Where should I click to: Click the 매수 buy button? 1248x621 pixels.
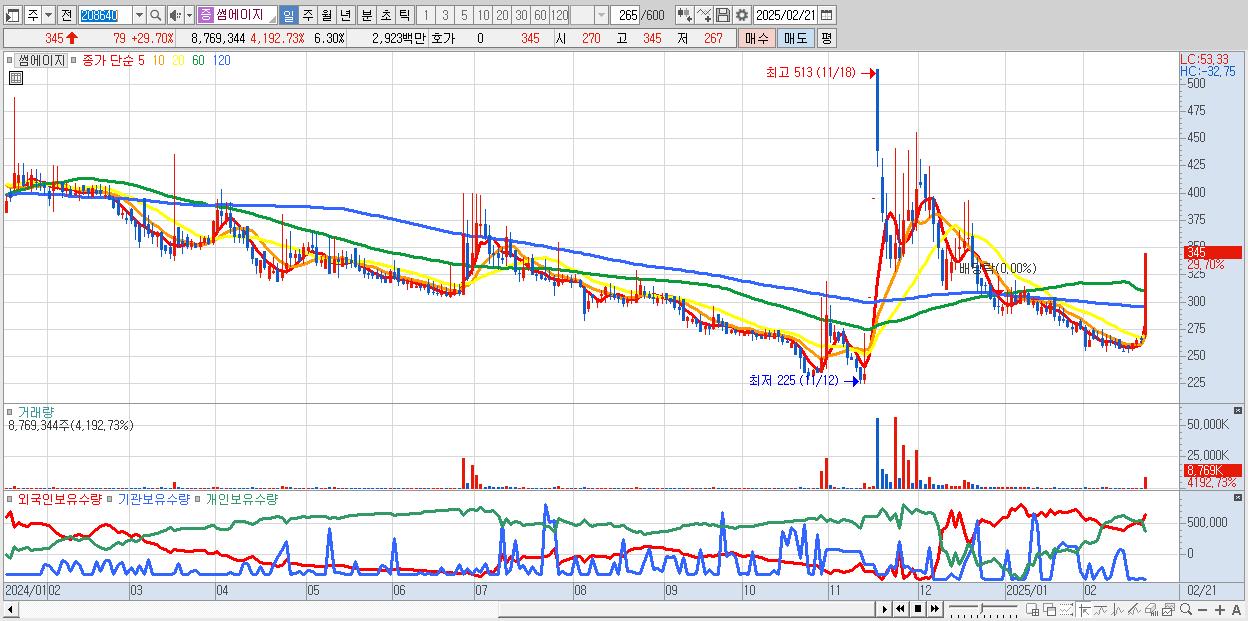[757, 38]
